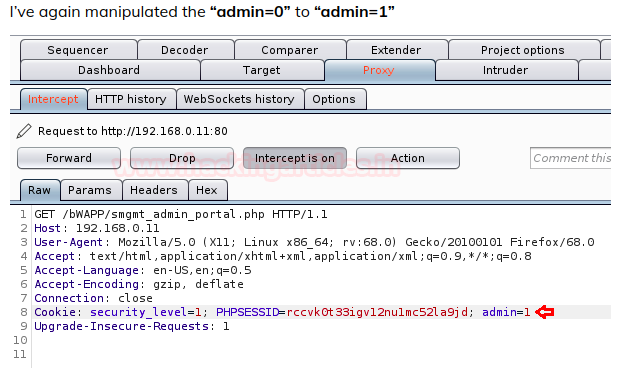Select the Proxy tab
The width and height of the screenshot is (618, 368).
(380, 70)
